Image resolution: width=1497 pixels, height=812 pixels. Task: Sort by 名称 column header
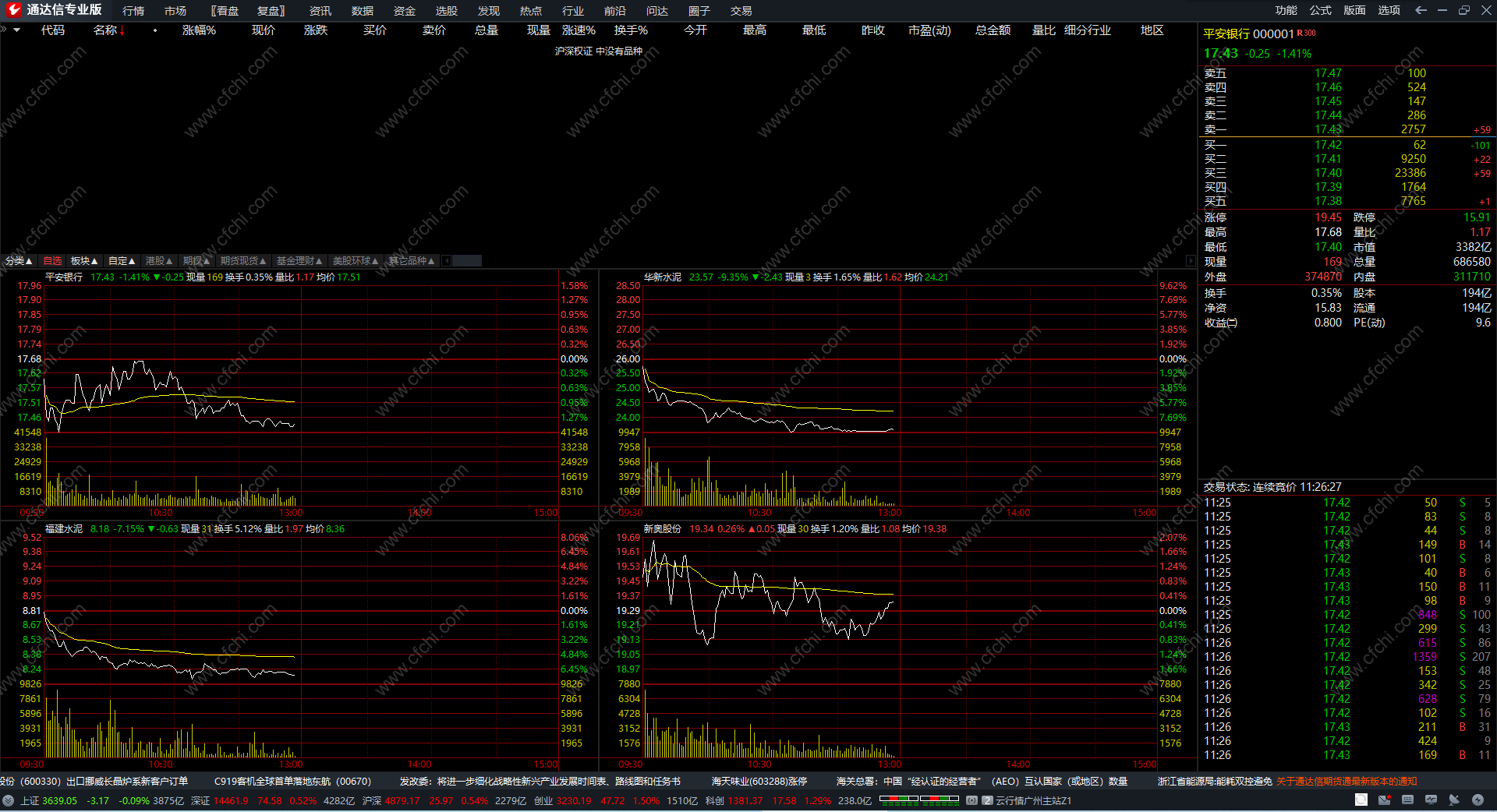pos(105,30)
